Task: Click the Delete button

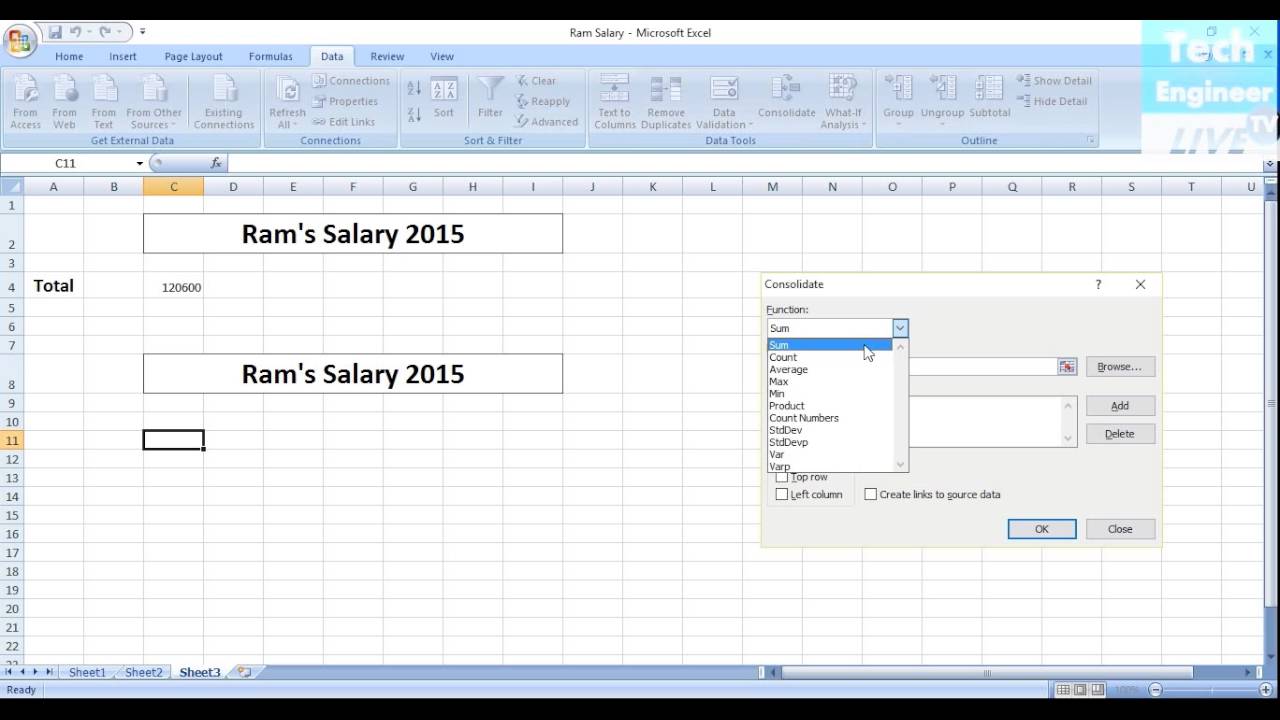Action: (1119, 434)
